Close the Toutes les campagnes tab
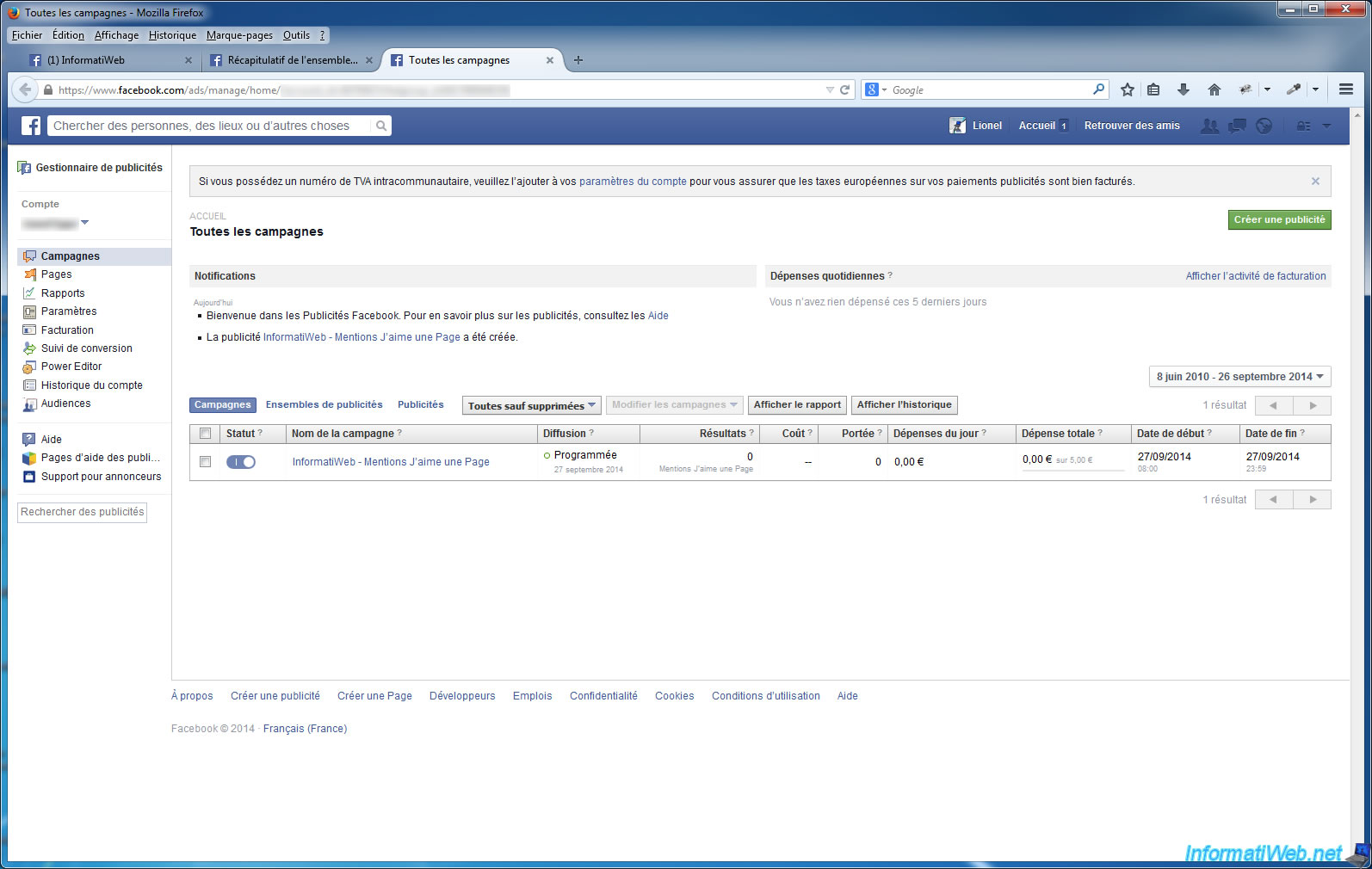The height and width of the screenshot is (869, 1372). pyautogui.click(x=550, y=60)
